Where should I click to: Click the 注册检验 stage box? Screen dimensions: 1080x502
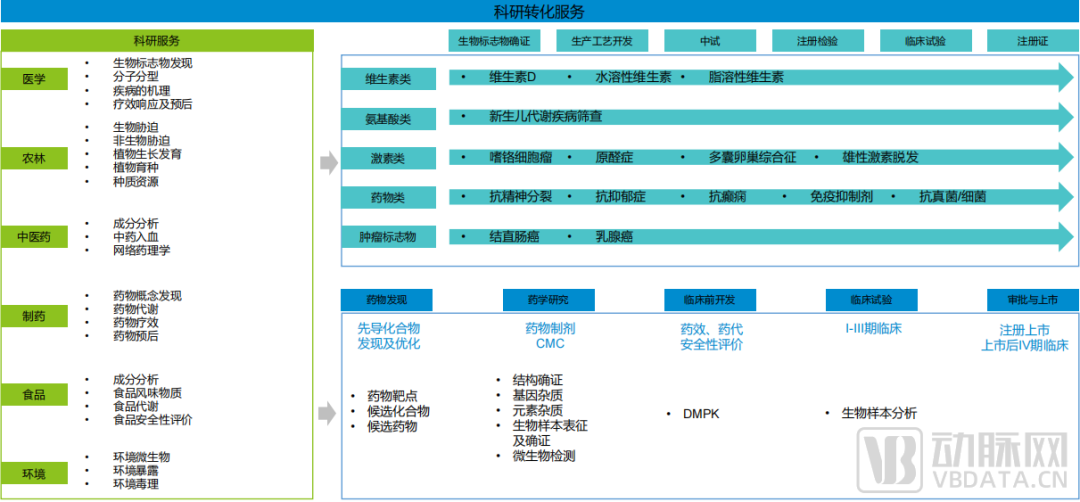click(x=818, y=41)
